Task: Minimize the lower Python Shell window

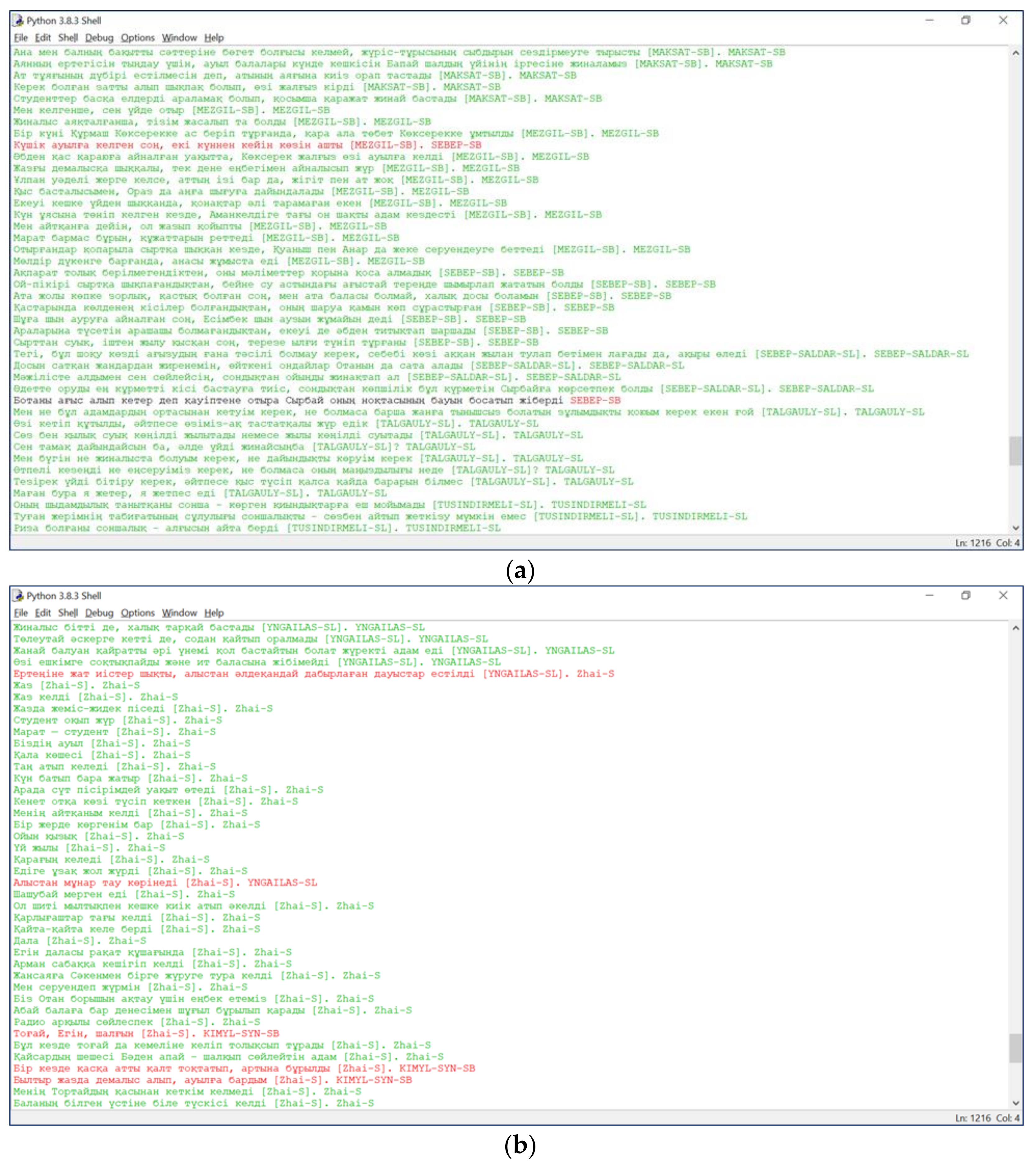Action: coord(929,596)
